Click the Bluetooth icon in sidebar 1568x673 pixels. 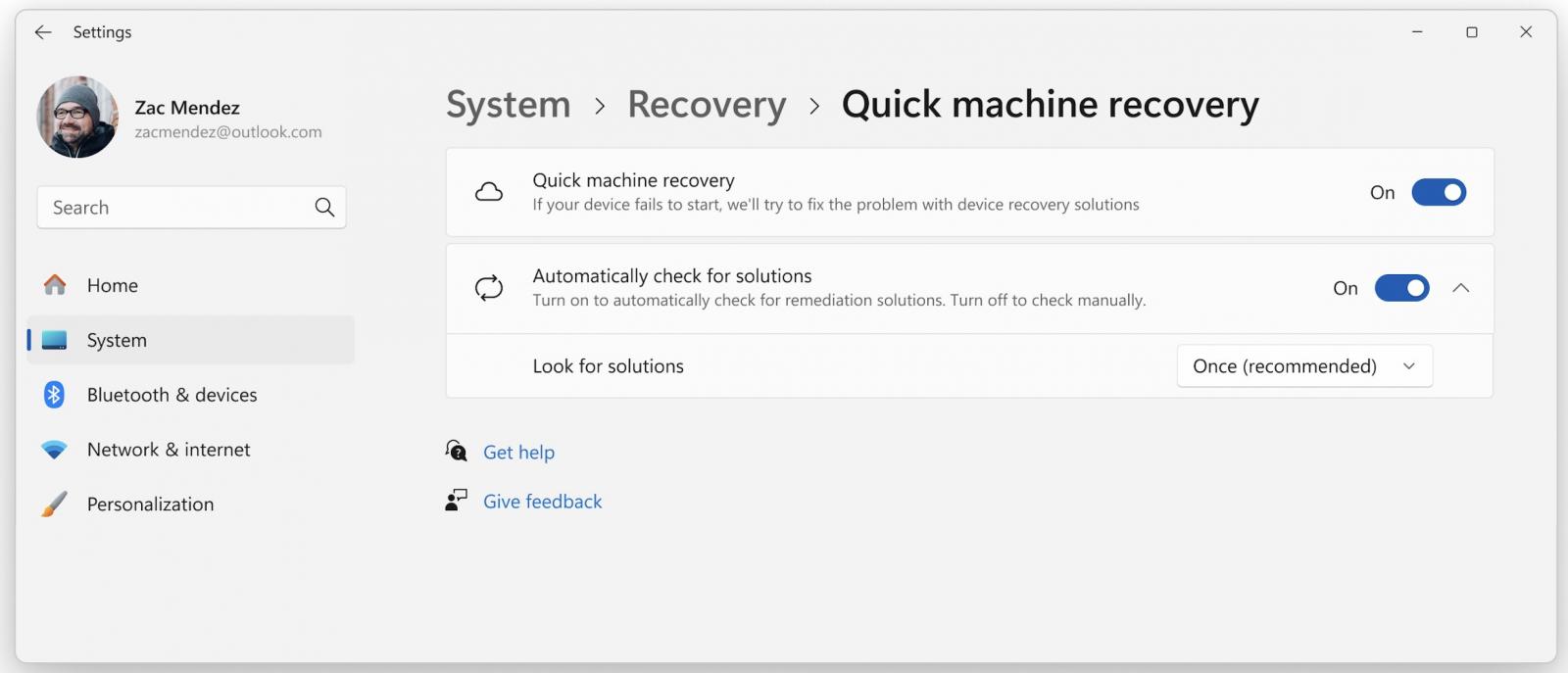(x=55, y=395)
